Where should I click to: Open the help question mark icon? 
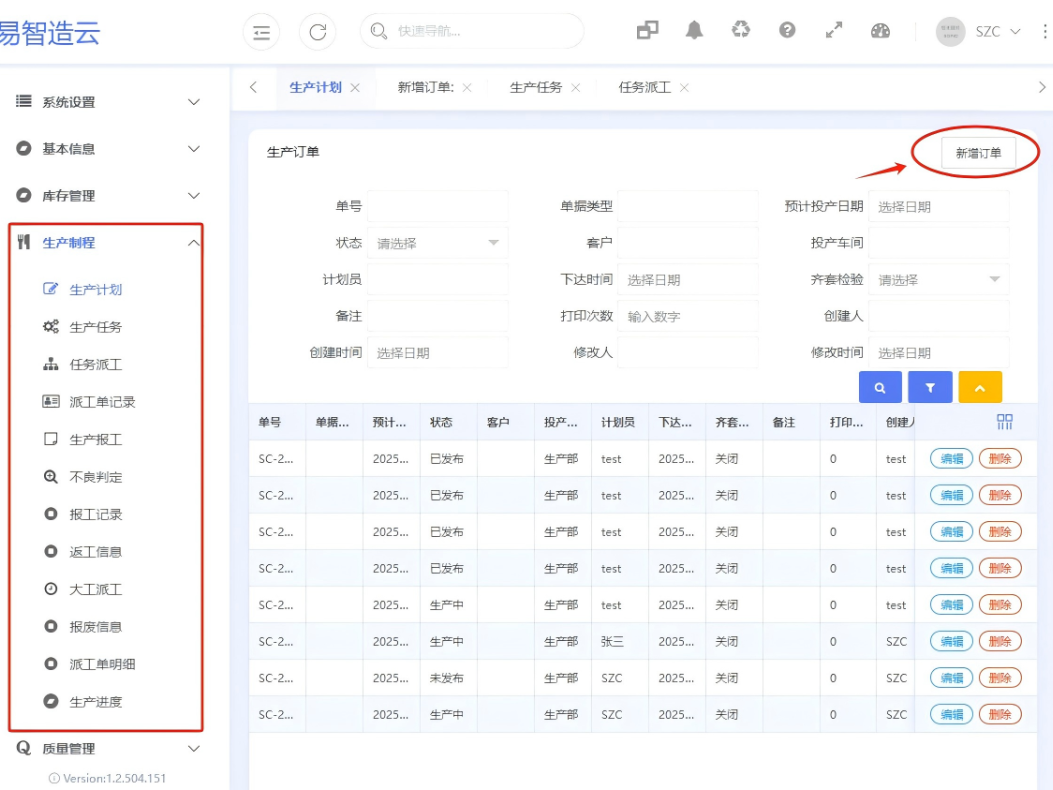(x=787, y=31)
